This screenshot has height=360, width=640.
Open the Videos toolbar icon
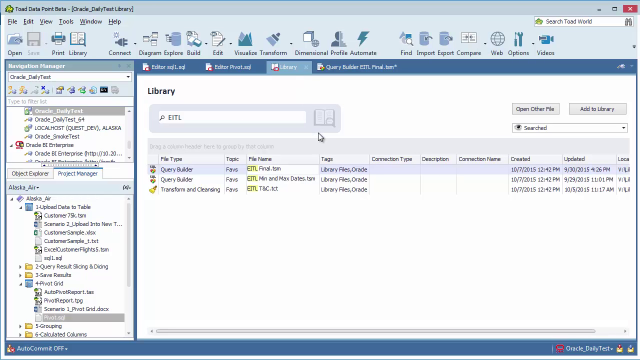[545, 44]
